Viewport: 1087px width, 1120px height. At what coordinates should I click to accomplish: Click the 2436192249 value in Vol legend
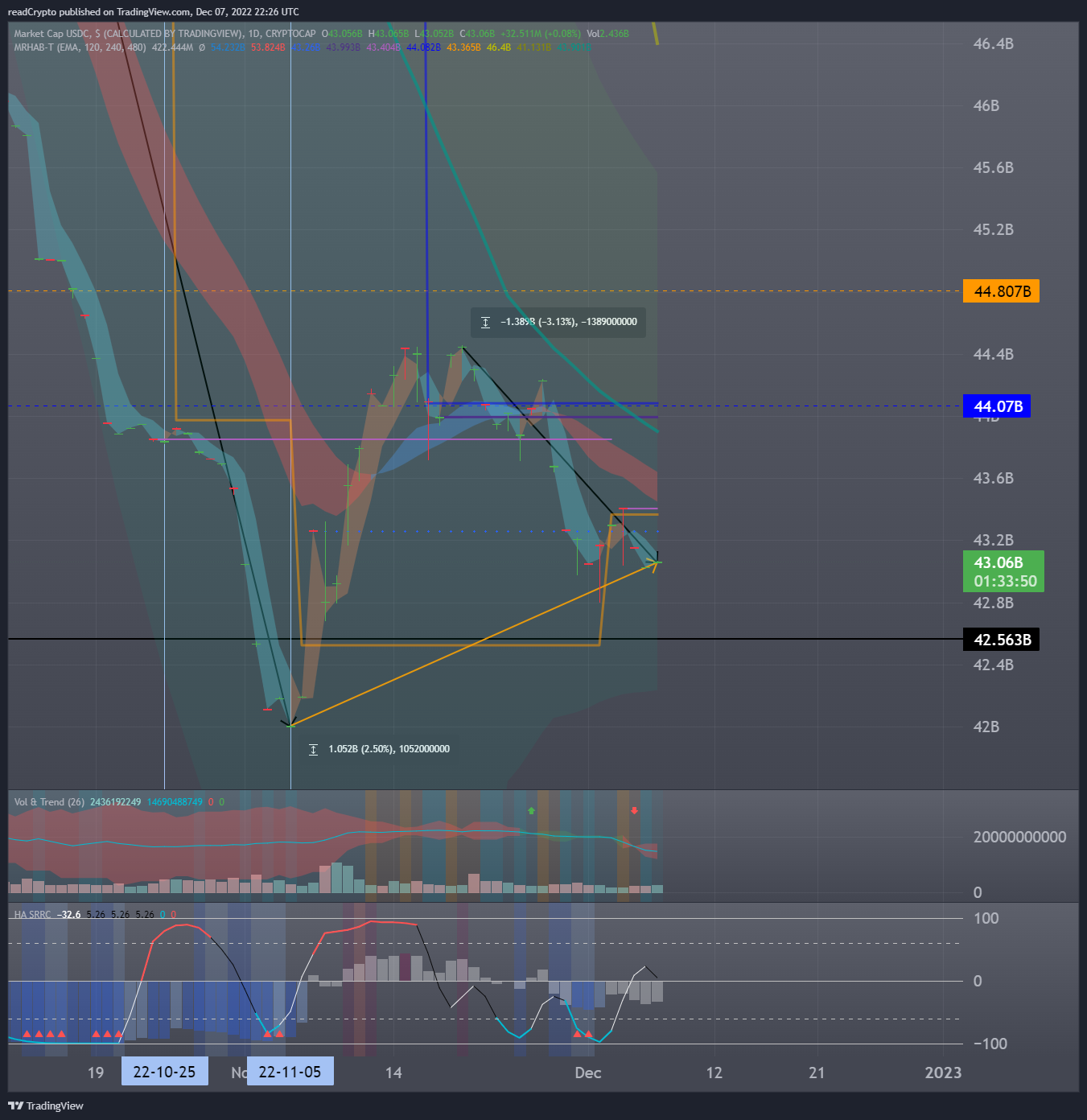[115, 802]
